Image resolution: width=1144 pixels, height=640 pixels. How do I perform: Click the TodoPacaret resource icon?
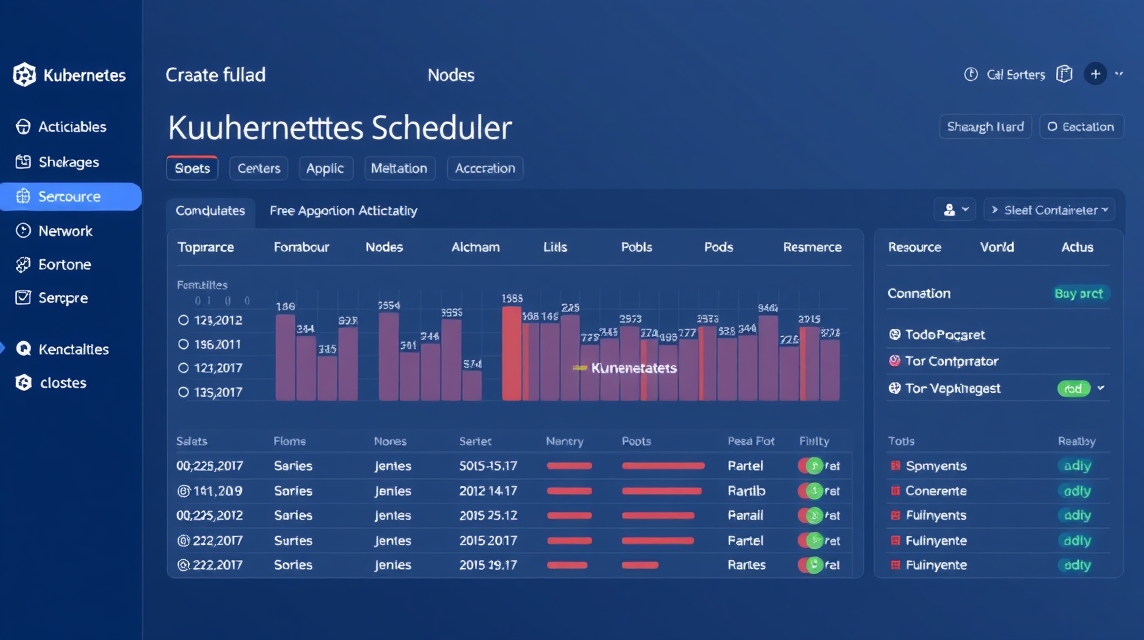pos(894,333)
